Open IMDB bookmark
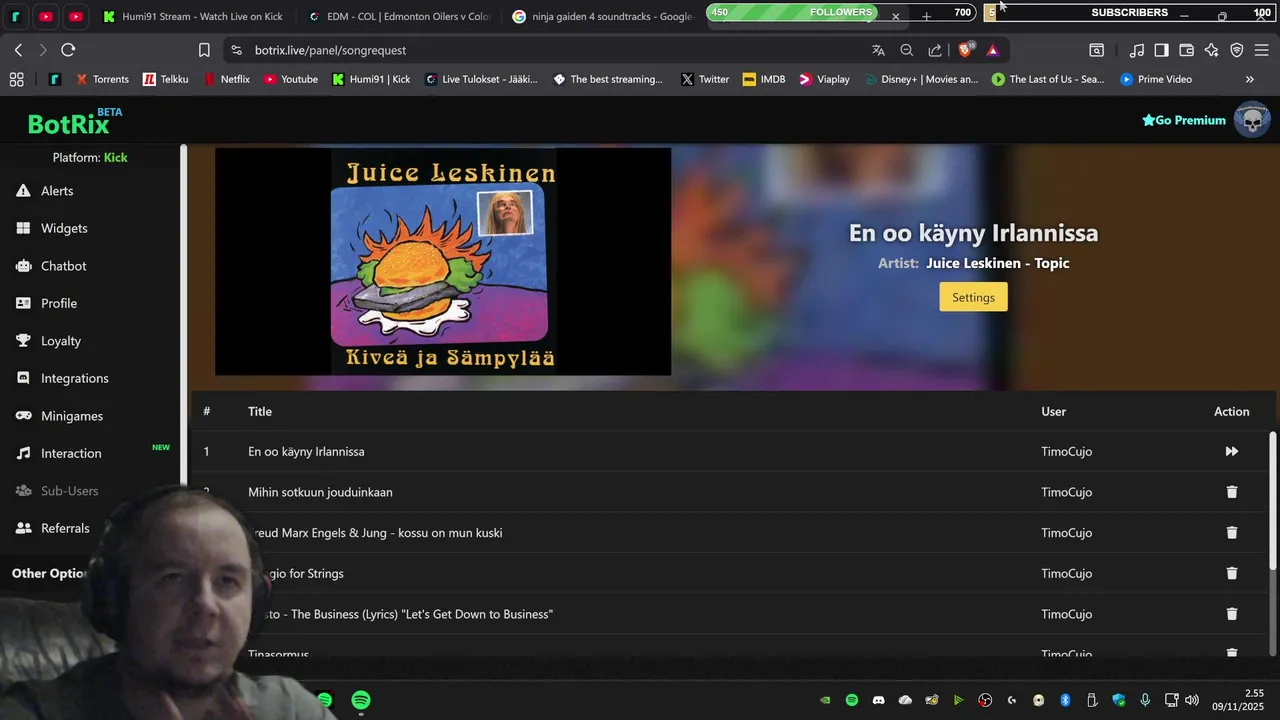 tap(764, 79)
